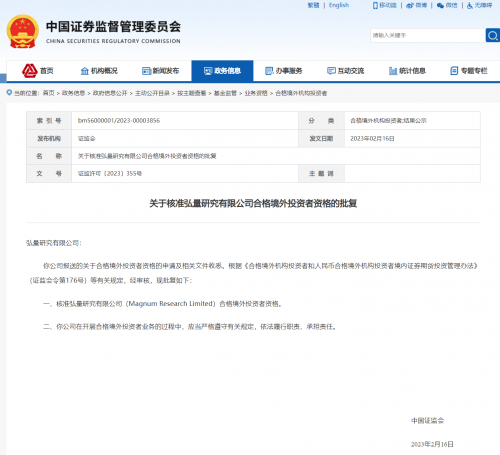Viewport: 500px width, 455px height.
Task: Click the CSRC national emblem logo
Action: click(22, 31)
